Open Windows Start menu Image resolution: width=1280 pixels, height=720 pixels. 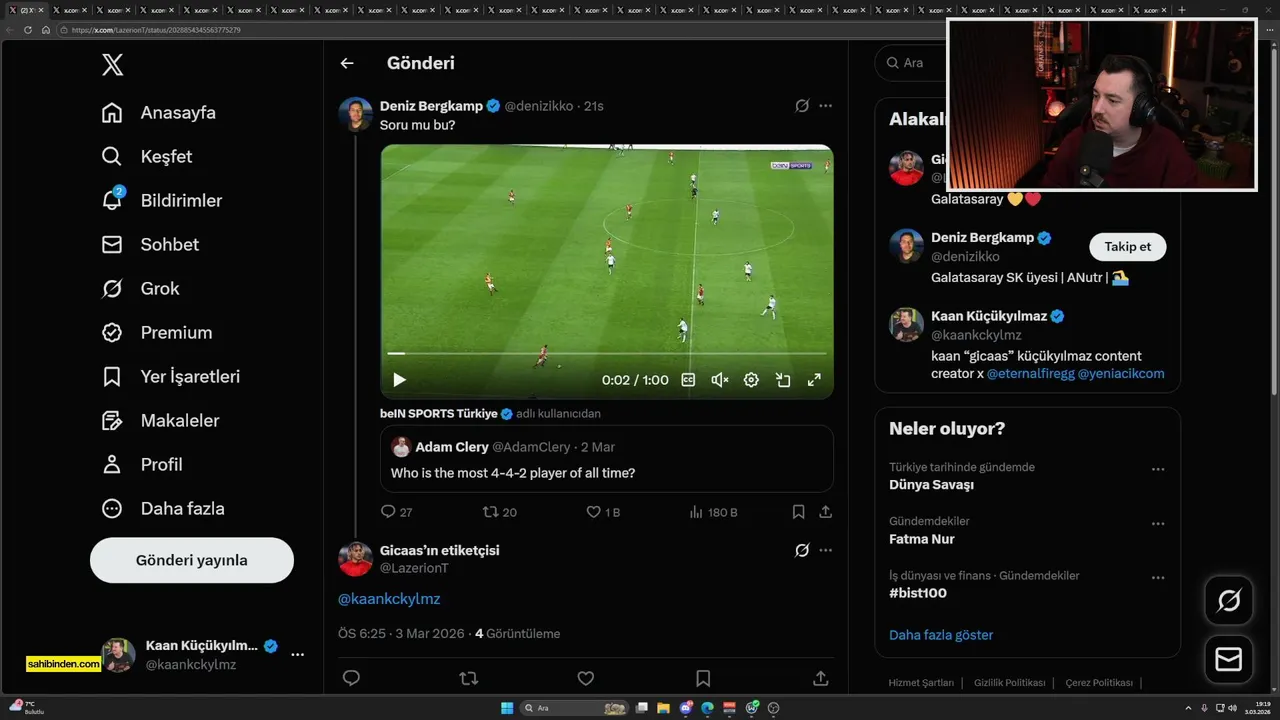tap(507, 708)
